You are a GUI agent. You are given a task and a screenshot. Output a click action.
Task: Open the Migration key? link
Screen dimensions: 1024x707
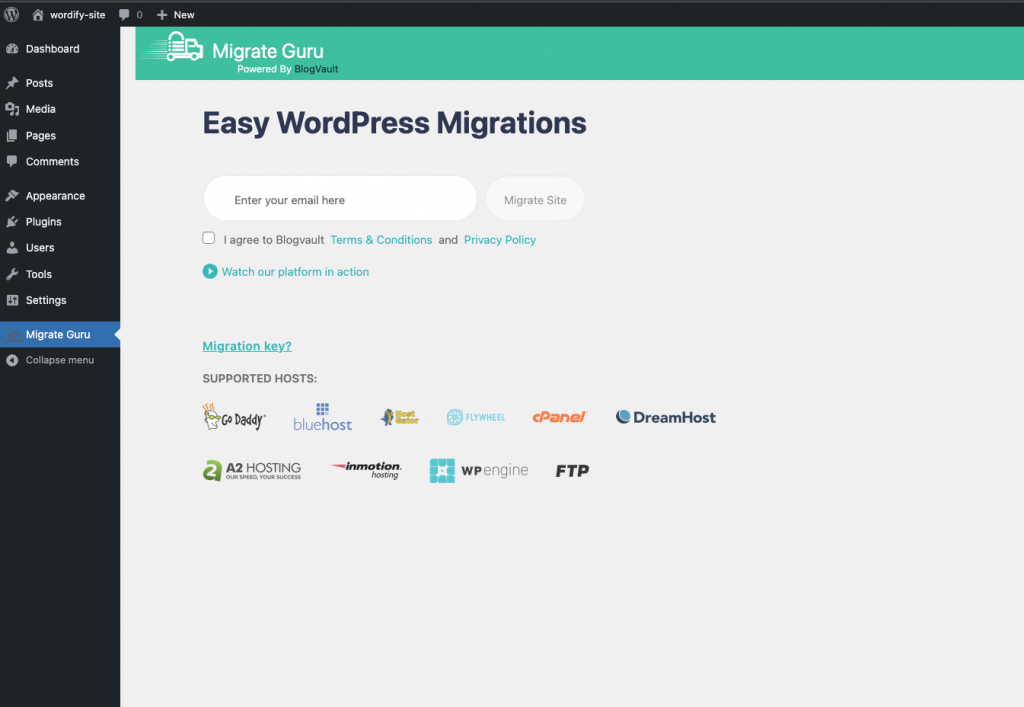(247, 346)
